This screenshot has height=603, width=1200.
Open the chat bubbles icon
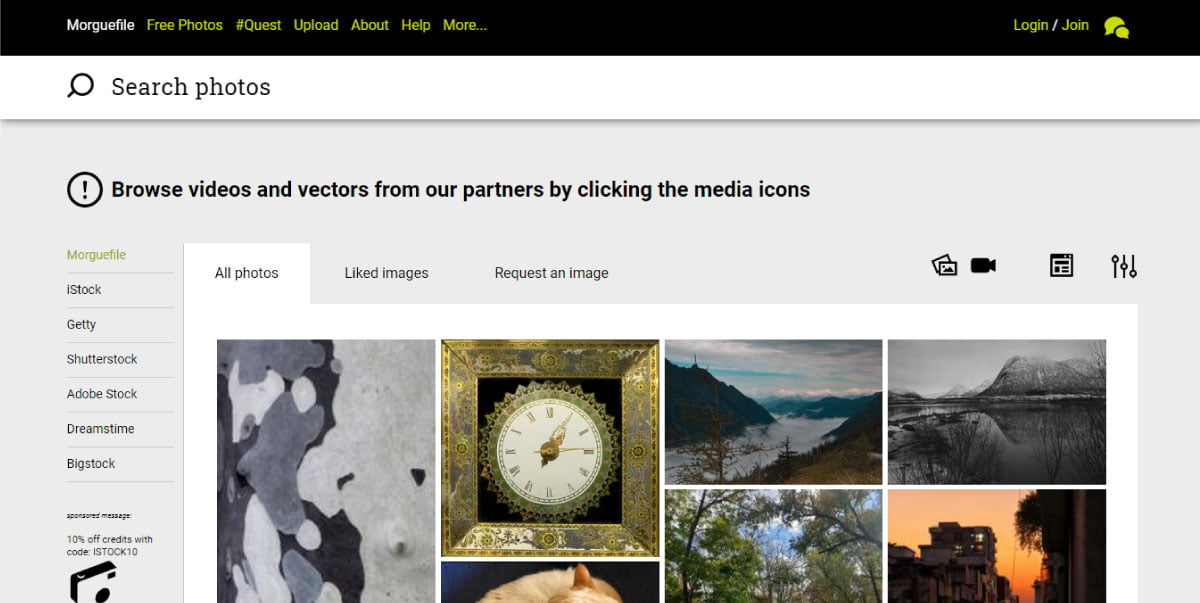1116,27
